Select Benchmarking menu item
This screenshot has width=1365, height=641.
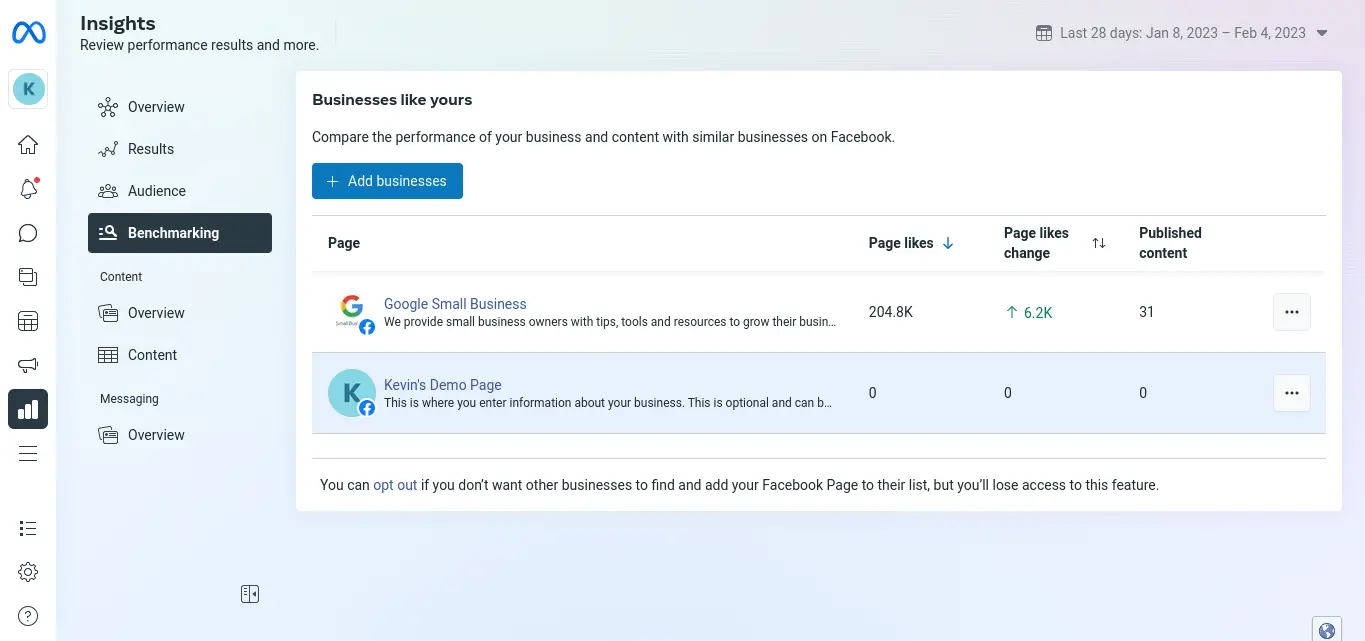pos(180,233)
